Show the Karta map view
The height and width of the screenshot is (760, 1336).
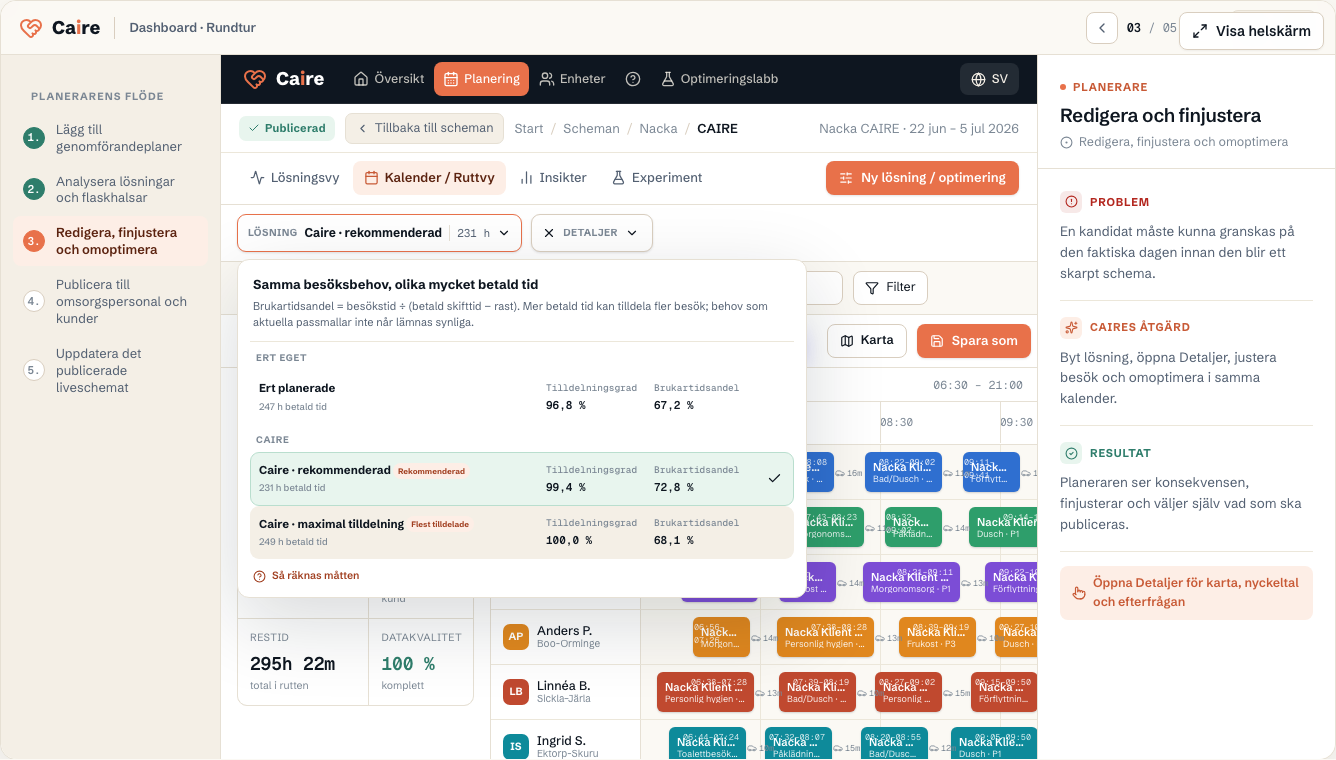coord(867,341)
